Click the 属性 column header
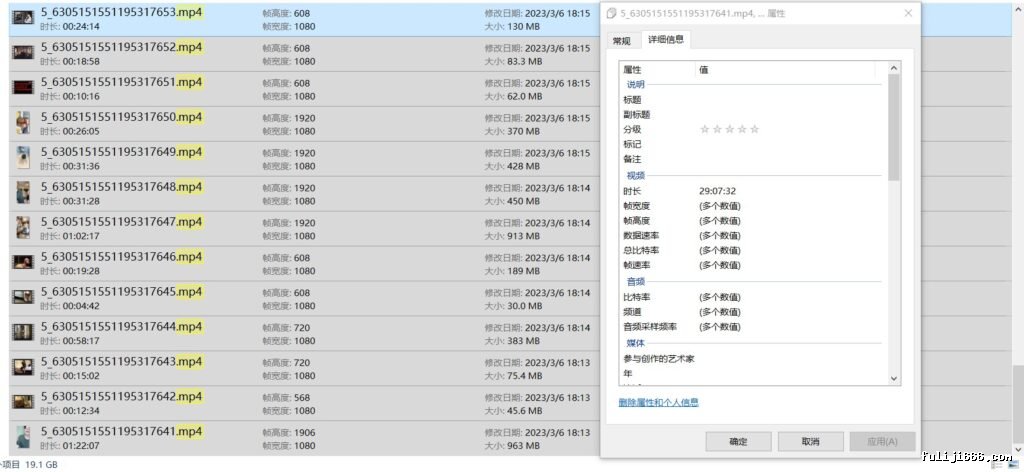 click(658, 69)
